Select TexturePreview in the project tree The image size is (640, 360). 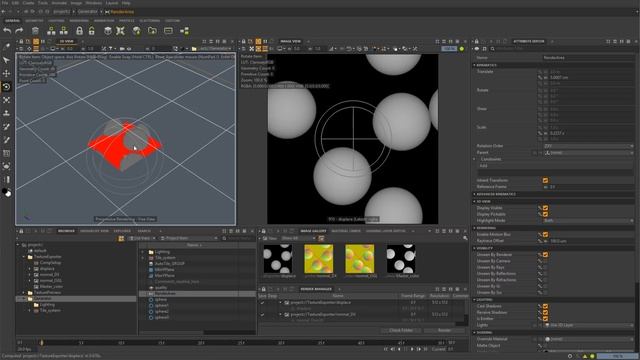pyautogui.click(x=48, y=293)
